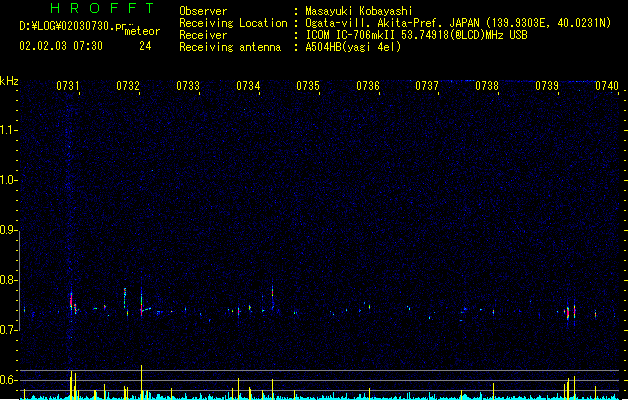
Task: Click the date stamp 02.02.03 07:30
Action: (61, 46)
